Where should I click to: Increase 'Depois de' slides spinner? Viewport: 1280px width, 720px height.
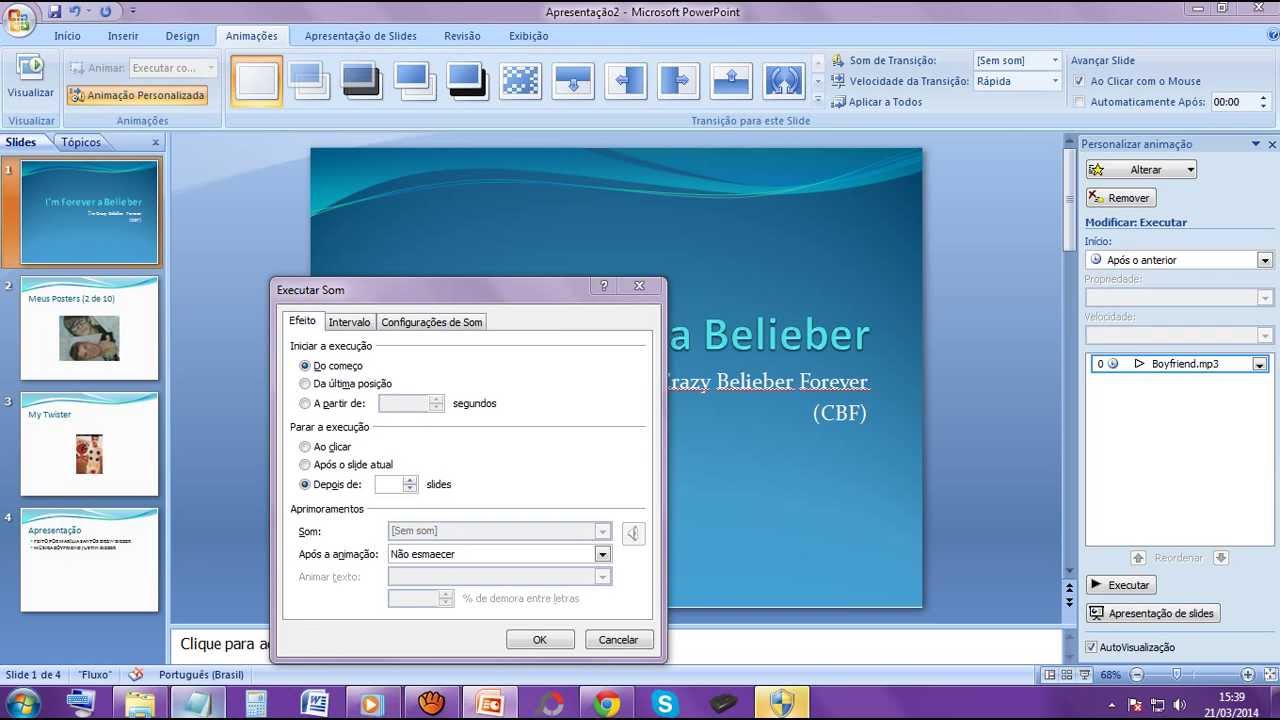click(x=410, y=480)
